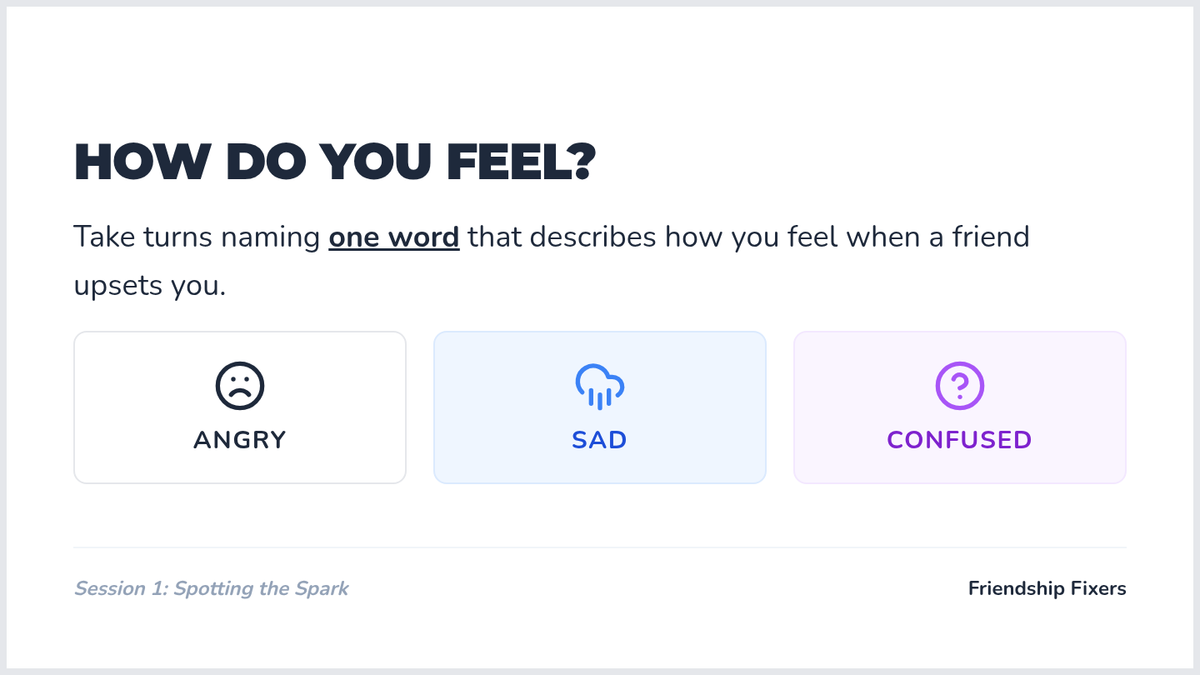Click the word "Spark" in the footer
The height and width of the screenshot is (675, 1200).
point(322,588)
